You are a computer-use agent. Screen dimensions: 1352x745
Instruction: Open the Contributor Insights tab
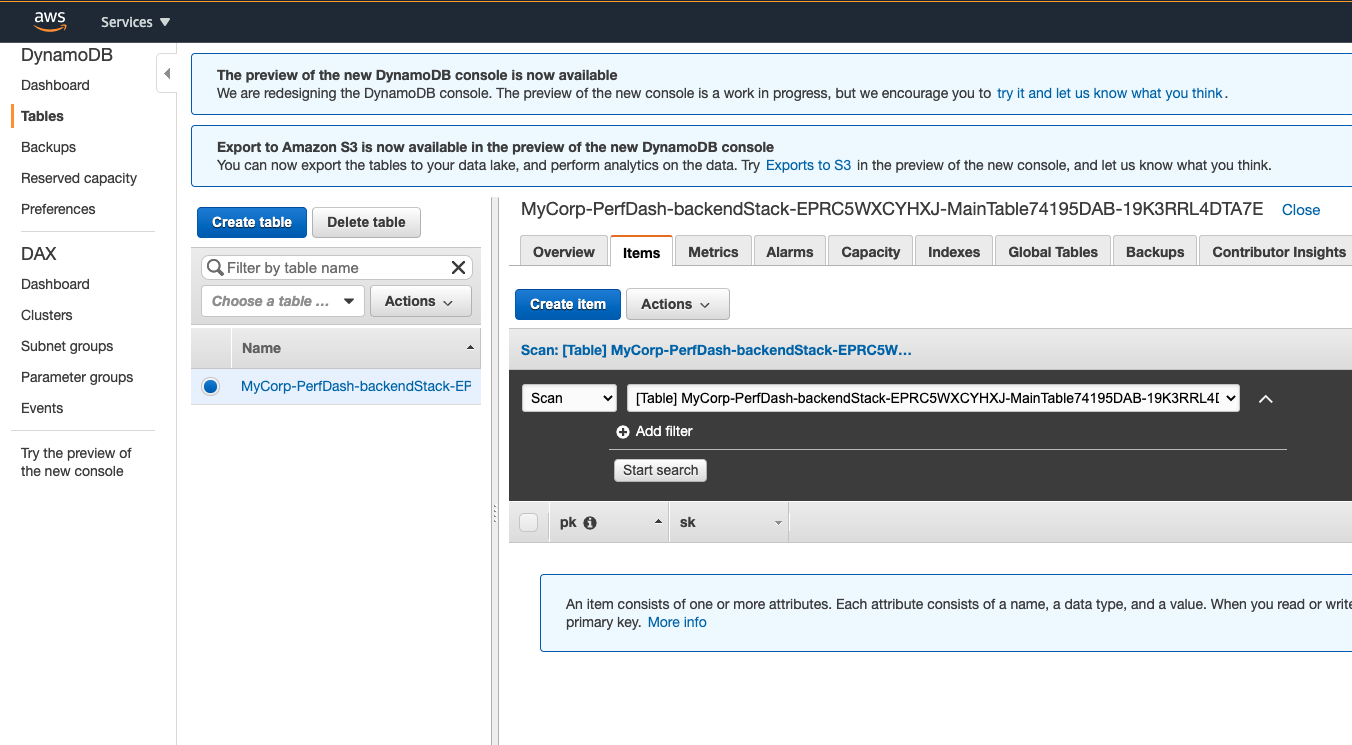click(x=1278, y=252)
